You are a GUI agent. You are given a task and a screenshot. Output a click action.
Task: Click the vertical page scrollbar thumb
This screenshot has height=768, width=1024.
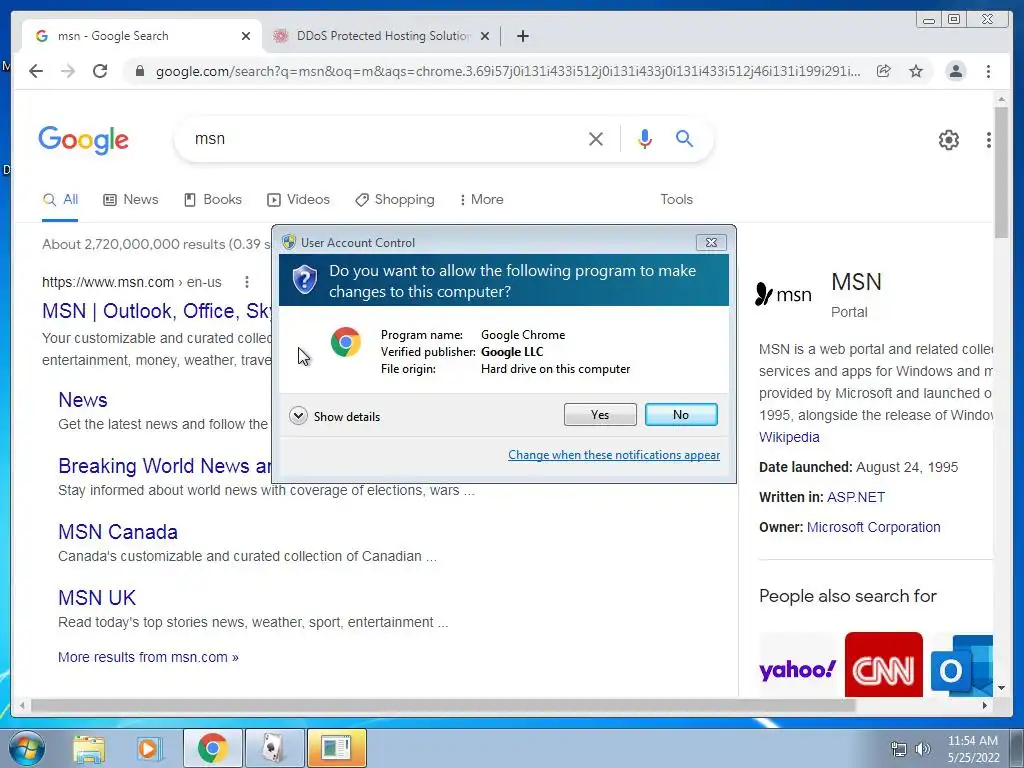pyautogui.click(x=1001, y=172)
